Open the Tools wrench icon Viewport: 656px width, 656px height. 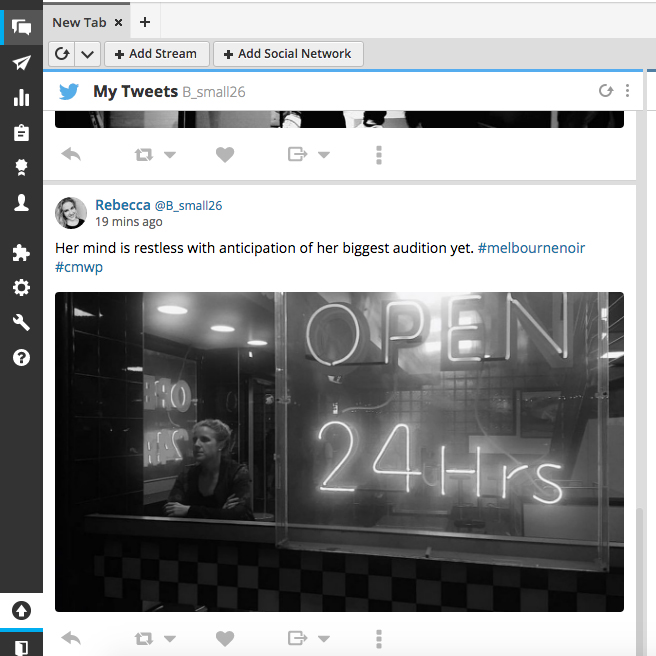pyautogui.click(x=21, y=322)
